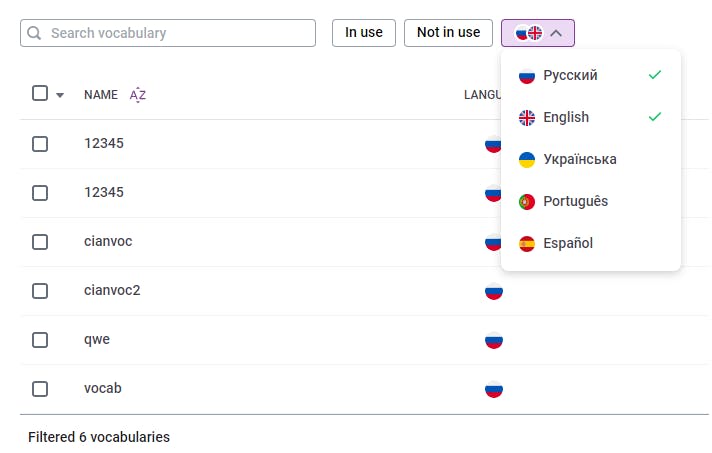Collapse the language filter dropdown
The height and width of the screenshot is (453, 712).
tap(538, 33)
